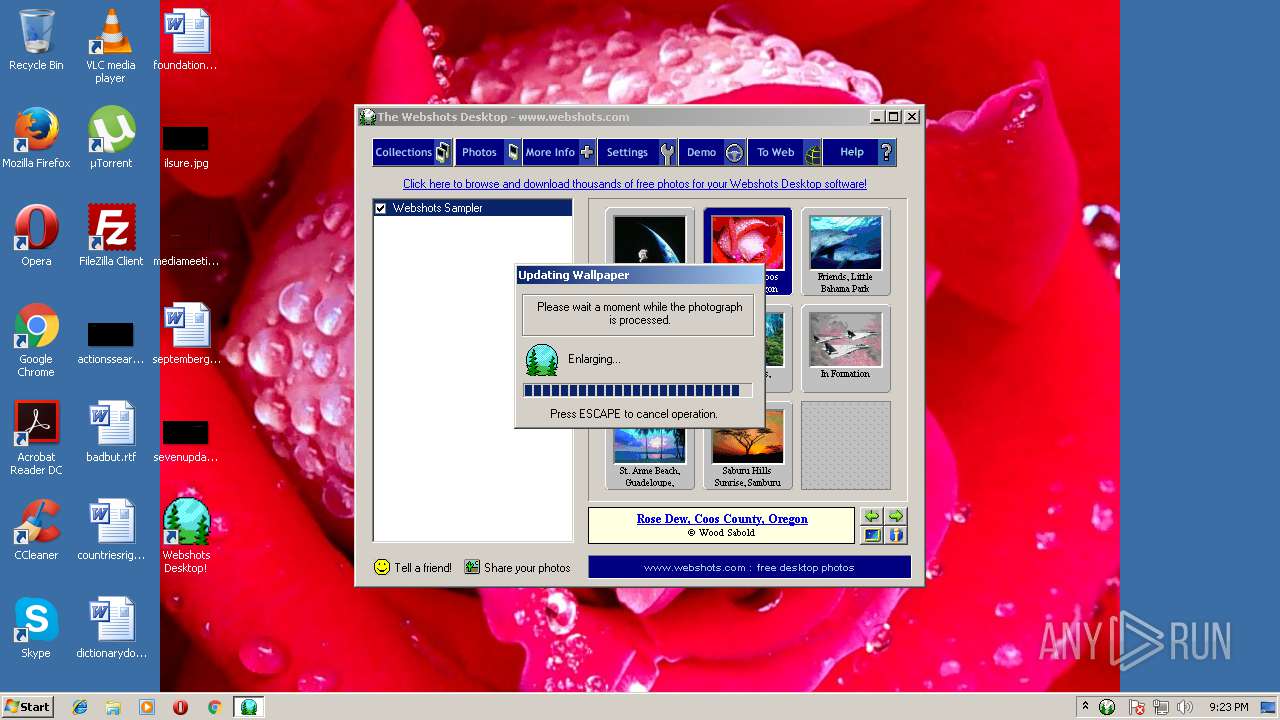This screenshot has width=1280, height=720.
Task: Open the volume speaker tray icon
Action: pos(1185,707)
